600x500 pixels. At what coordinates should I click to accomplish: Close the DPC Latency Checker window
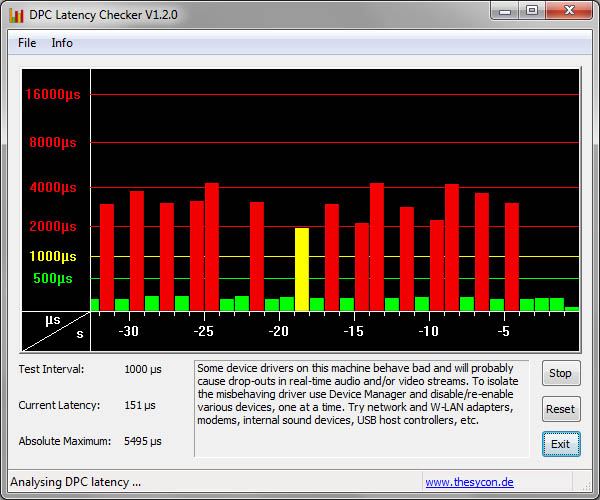(x=569, y=11)
